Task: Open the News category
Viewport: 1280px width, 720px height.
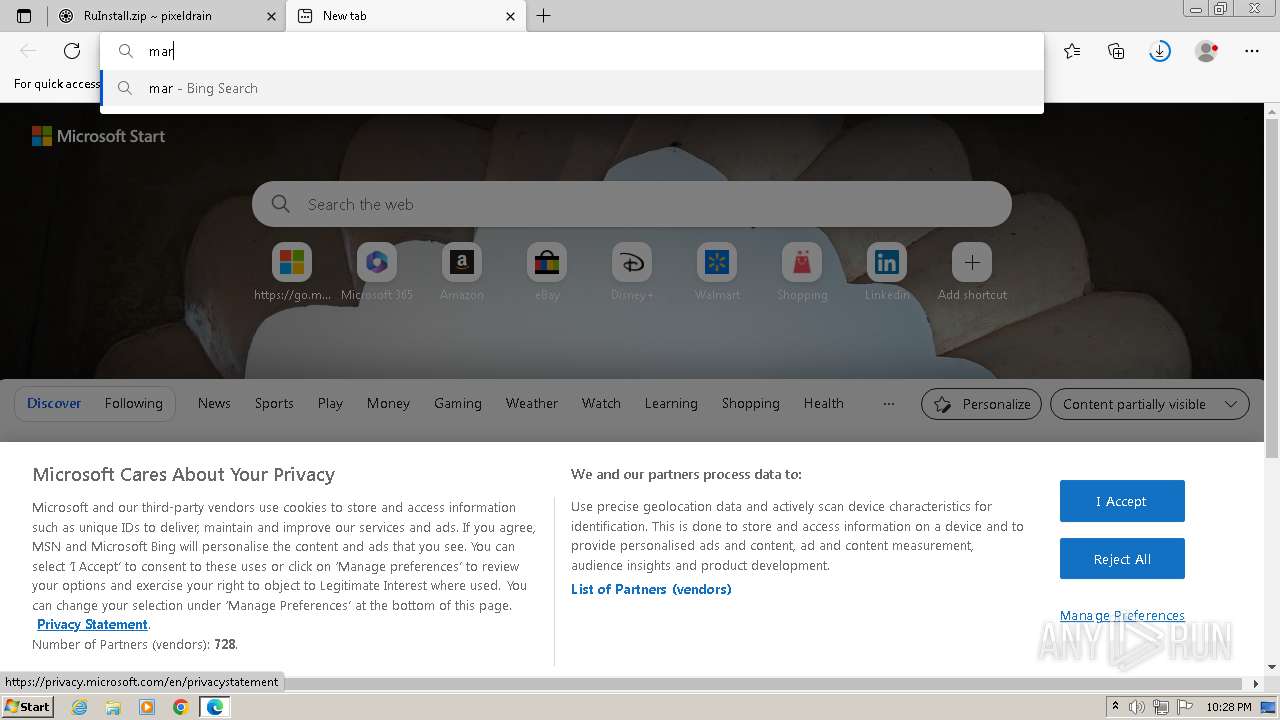Action: 214,403
